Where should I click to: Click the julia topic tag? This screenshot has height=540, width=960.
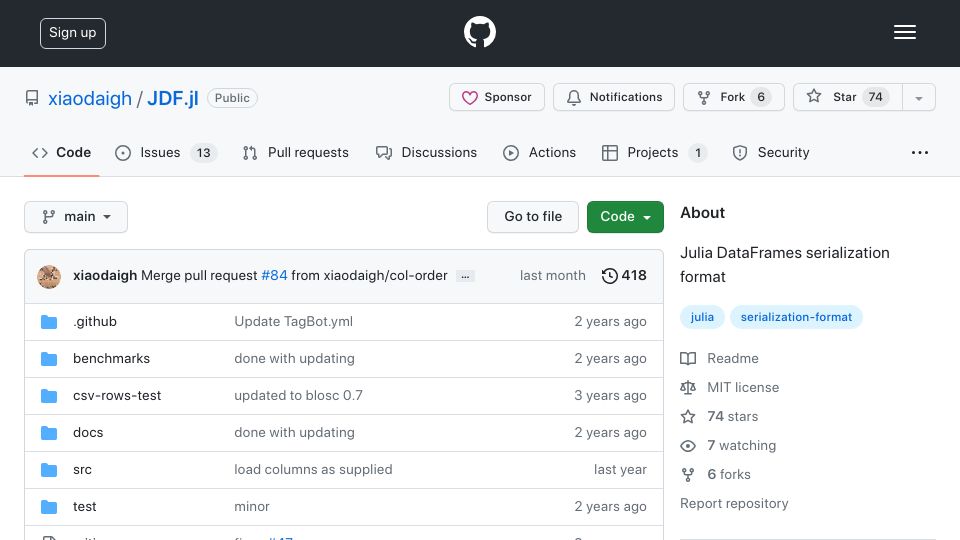[702, 317]
